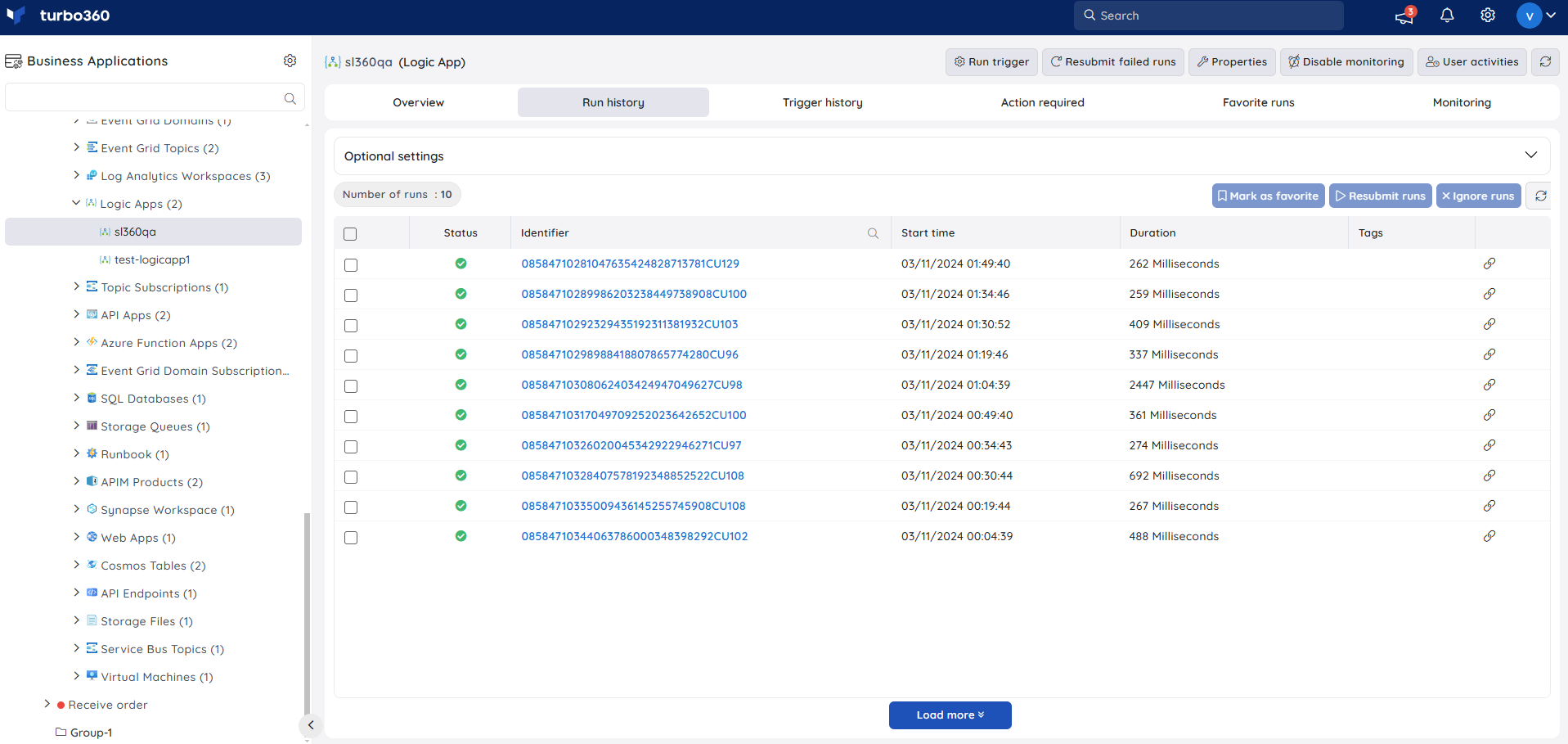This screenshot has width=1568, height=744.
Task: Open run 08584710281047635424828713781CU129
Action: pyautogui.click(x=631, y=264)
